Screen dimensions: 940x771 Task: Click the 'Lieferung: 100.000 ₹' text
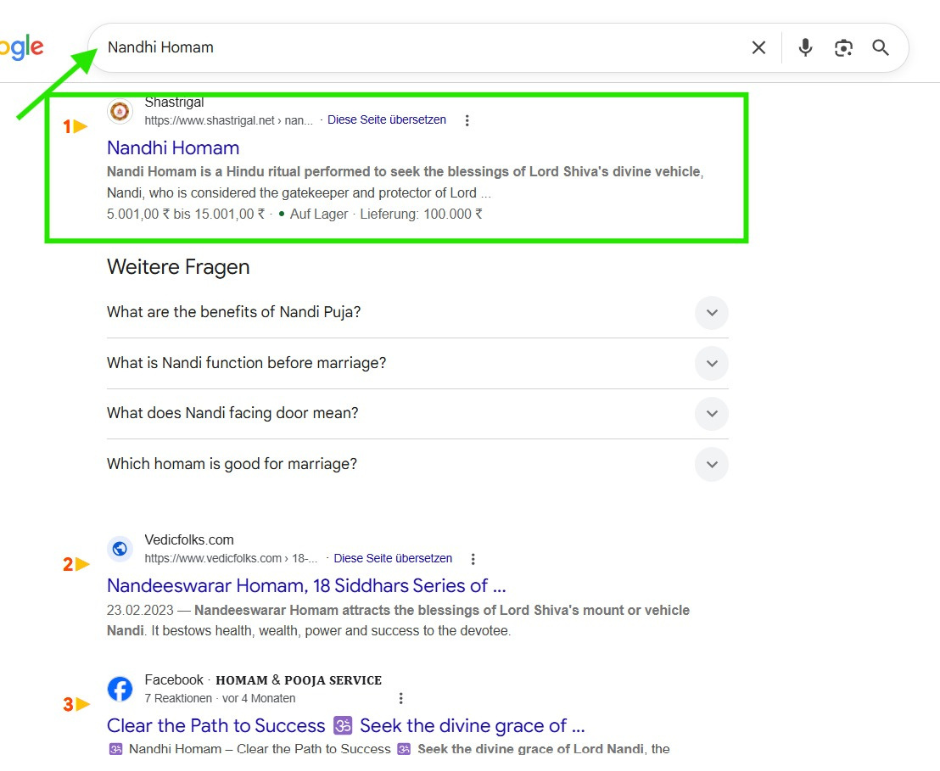[x=421, y=214]
